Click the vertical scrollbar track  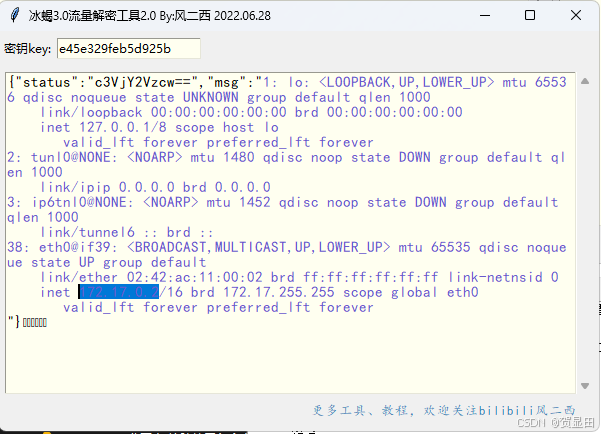(585, 233)
